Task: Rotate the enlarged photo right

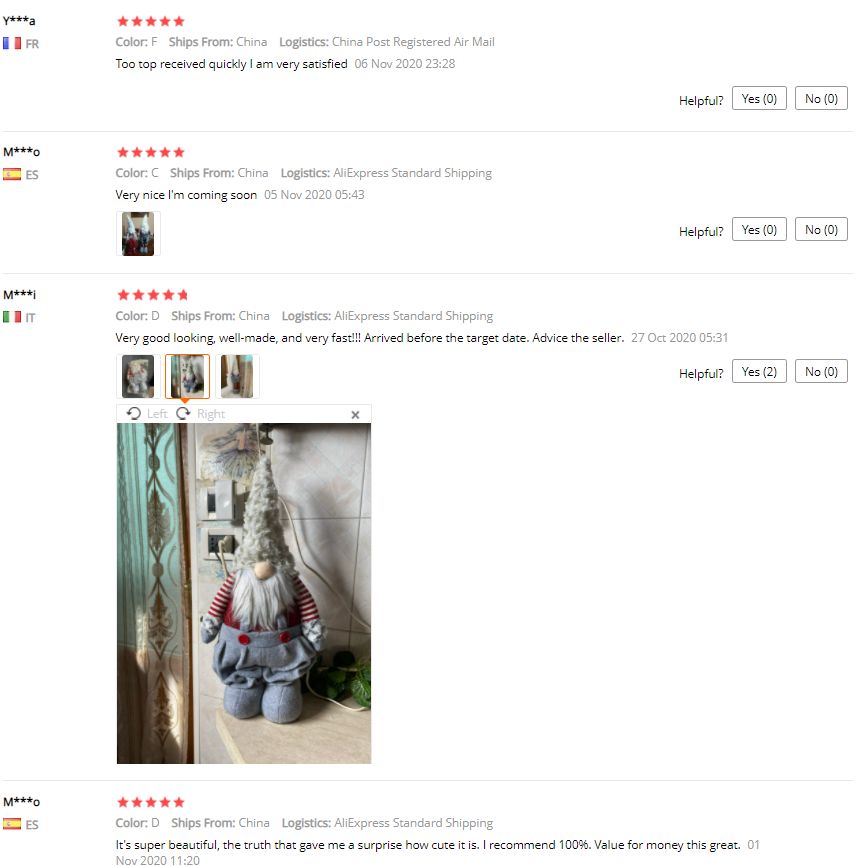Action: click(200, 414)
